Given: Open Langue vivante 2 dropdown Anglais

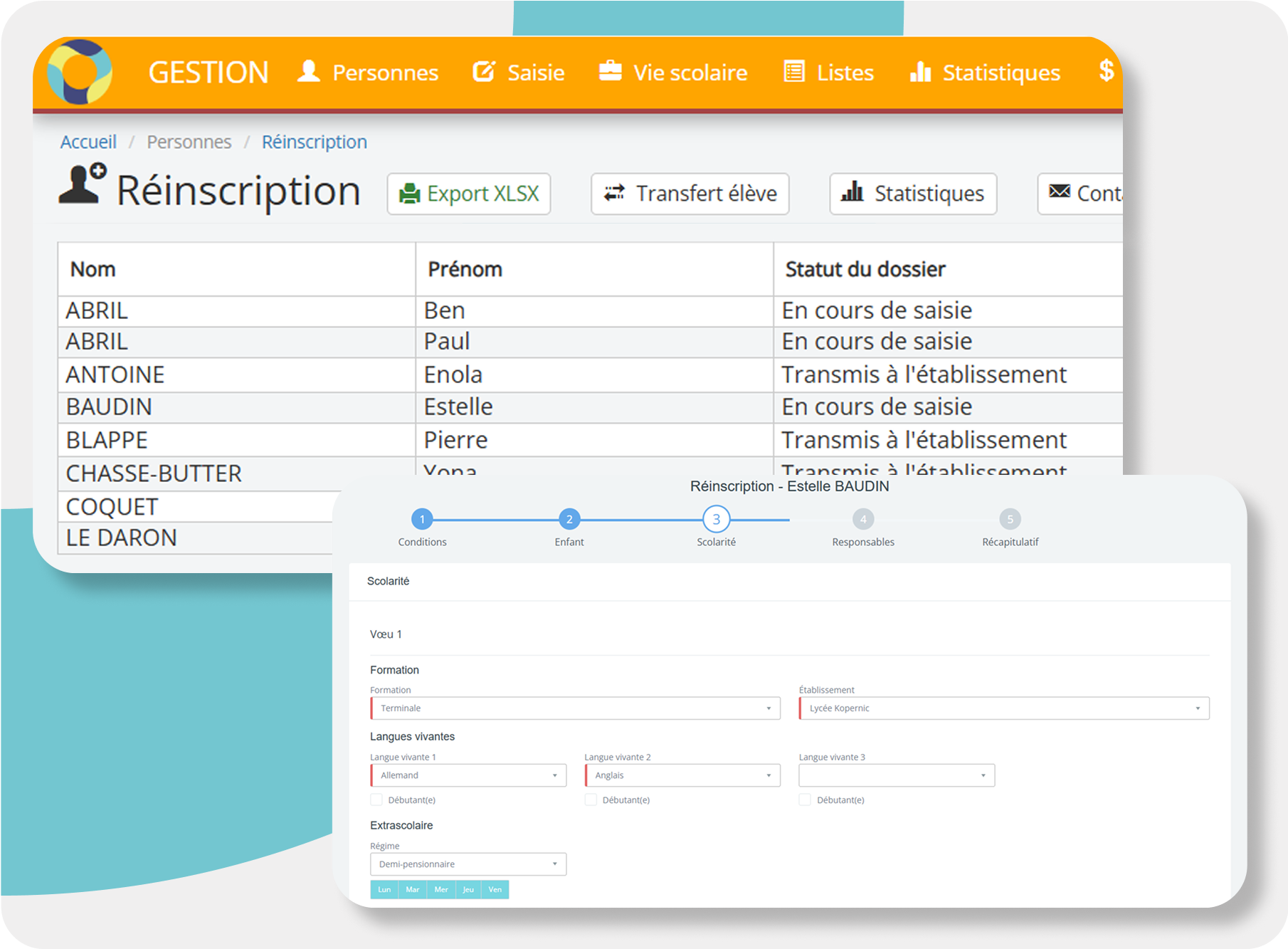Looking at the screenshot, I should click(682, 775).
